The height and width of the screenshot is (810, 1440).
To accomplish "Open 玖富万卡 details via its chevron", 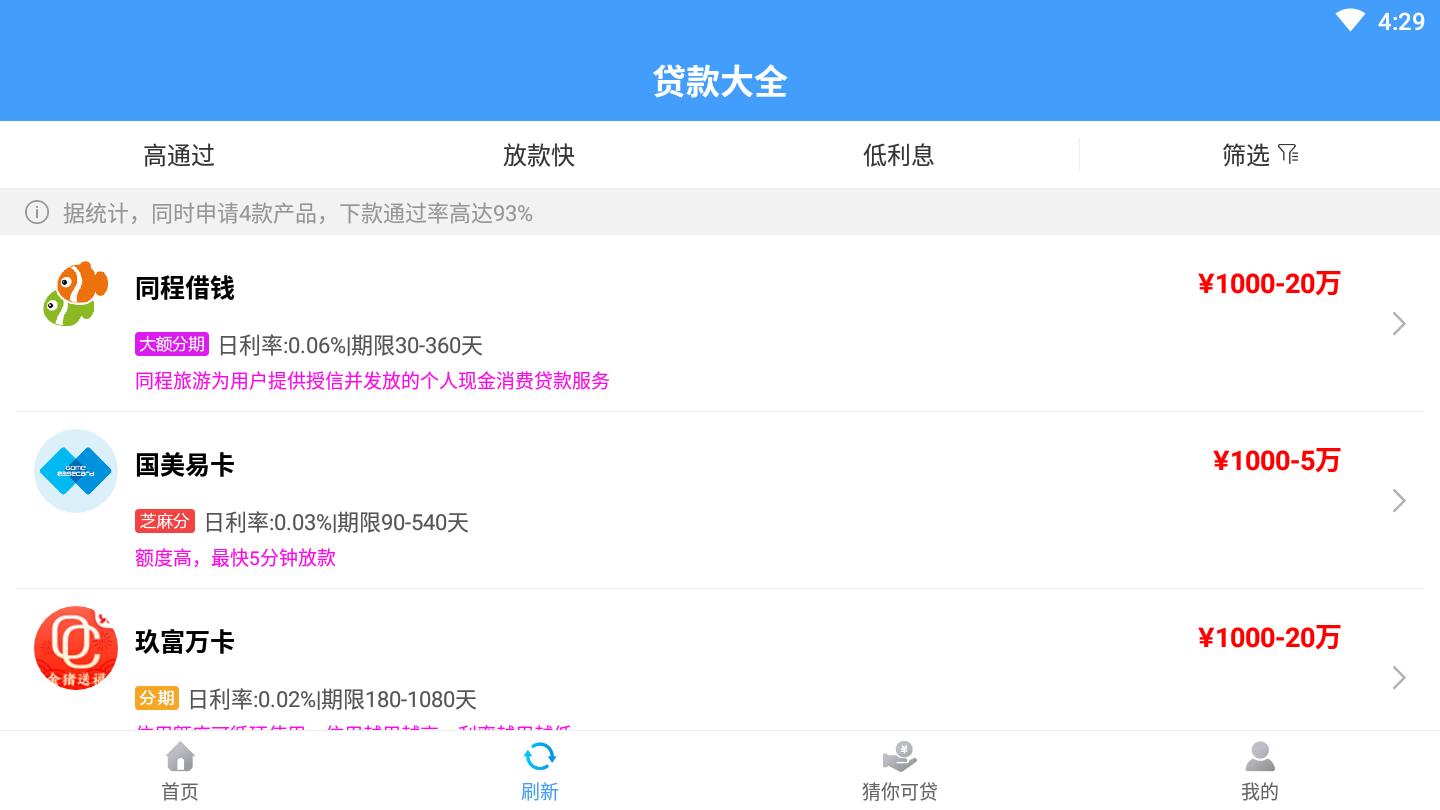I will pos(1399,677).
